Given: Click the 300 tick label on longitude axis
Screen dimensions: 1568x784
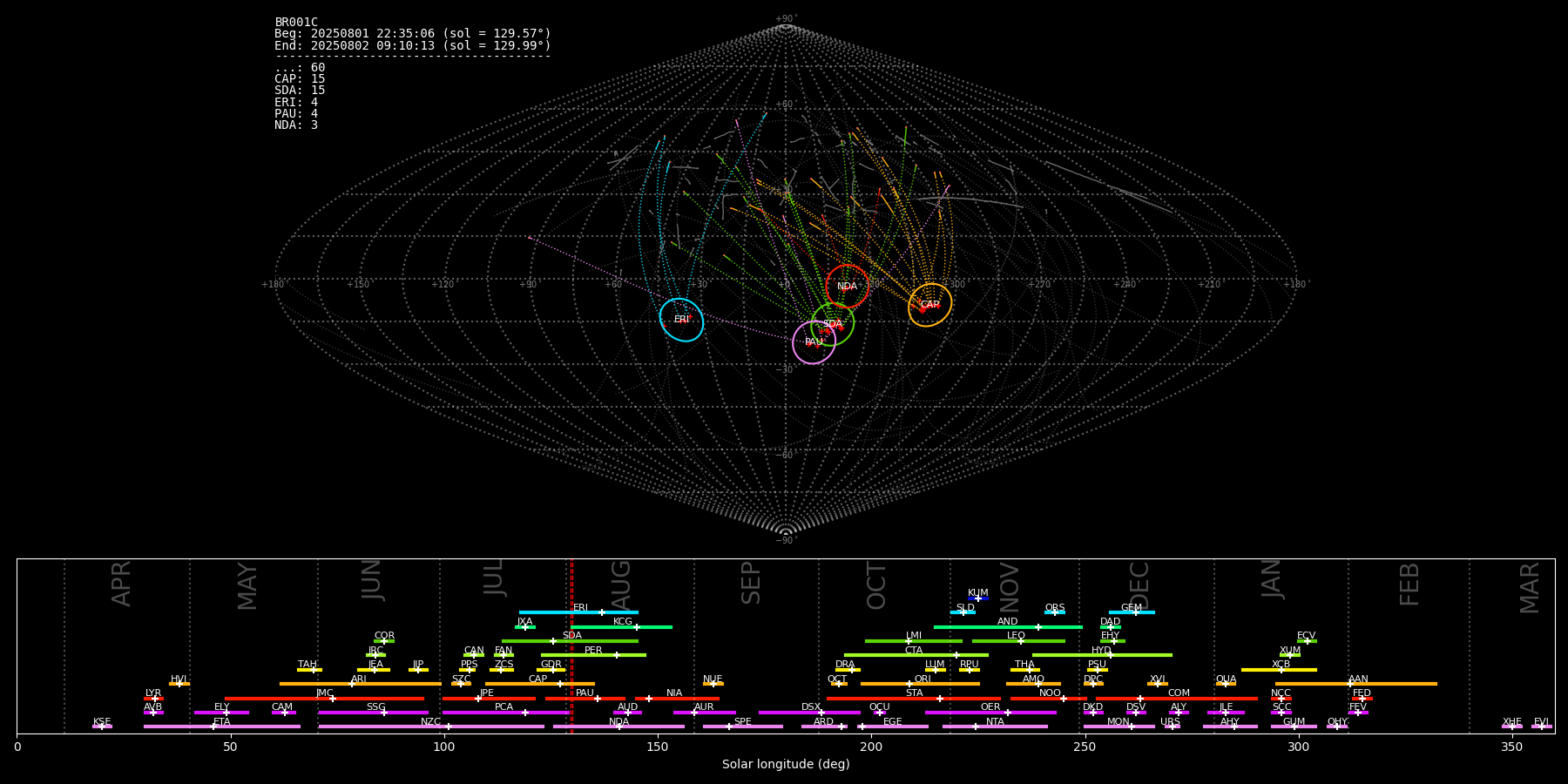Looking at the screenshot, I should tap(1298, 747).
